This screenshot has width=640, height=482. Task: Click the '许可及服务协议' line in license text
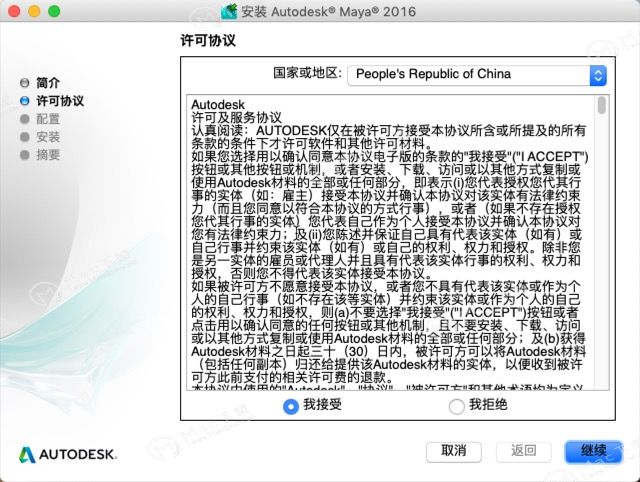coord(236,118)
